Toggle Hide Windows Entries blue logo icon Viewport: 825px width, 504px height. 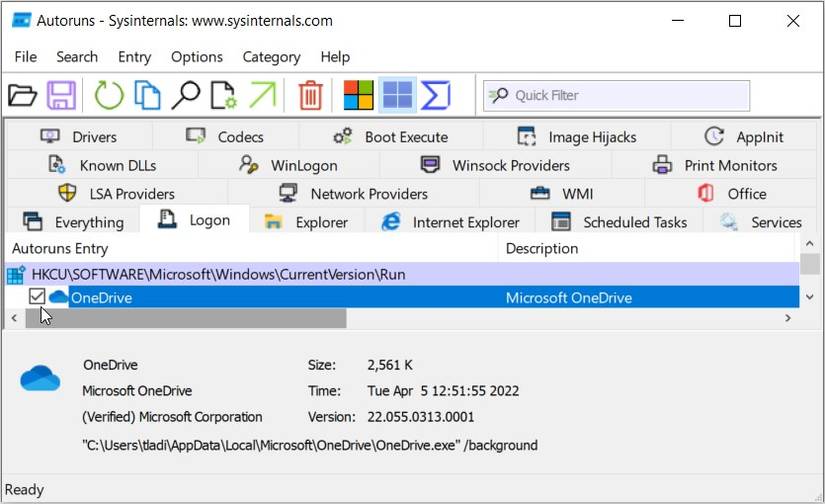398,95
